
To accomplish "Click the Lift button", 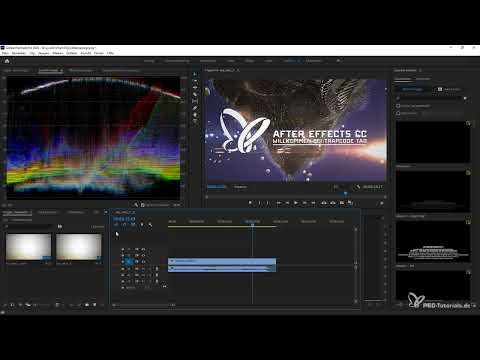I will click(324, 203).
